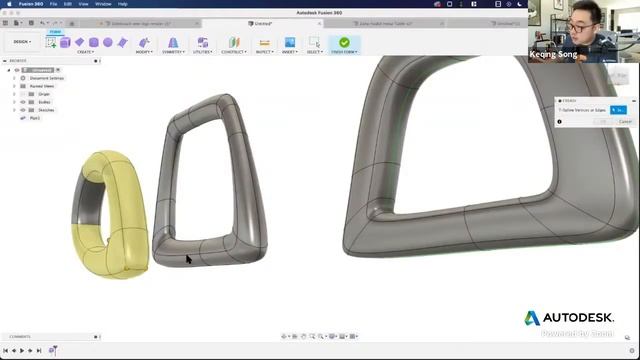
Task: Create a T-Spline Box primitive
Action: (x=65, y=42)
